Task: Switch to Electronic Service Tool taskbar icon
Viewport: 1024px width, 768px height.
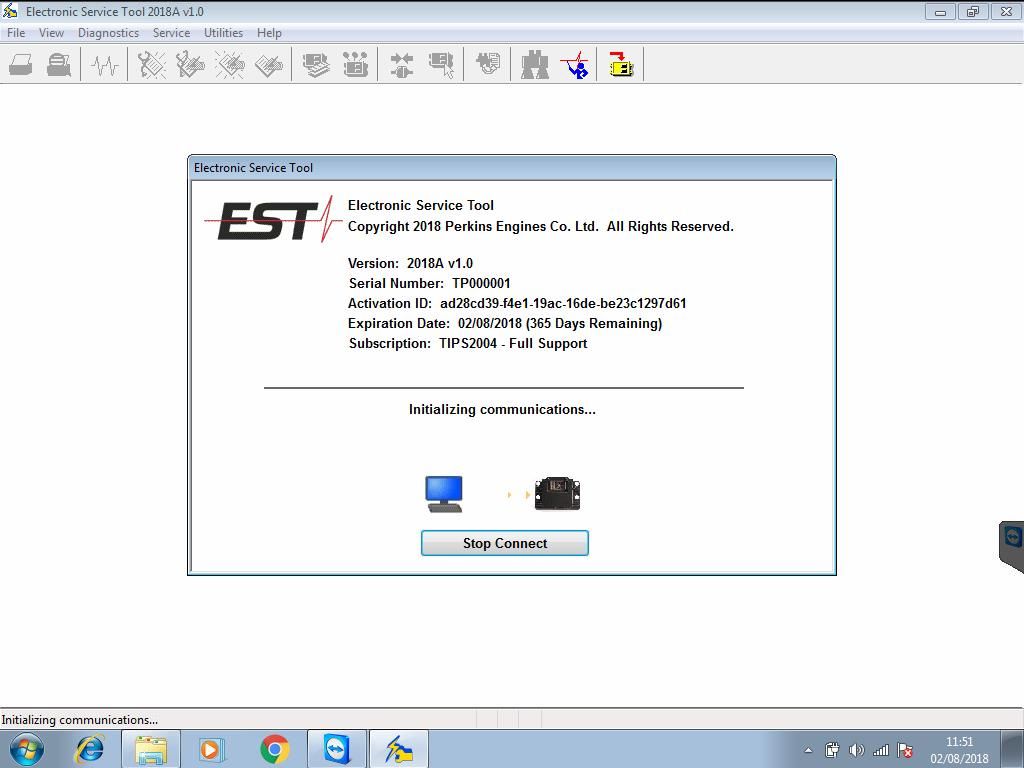Action: click(399, 749)
